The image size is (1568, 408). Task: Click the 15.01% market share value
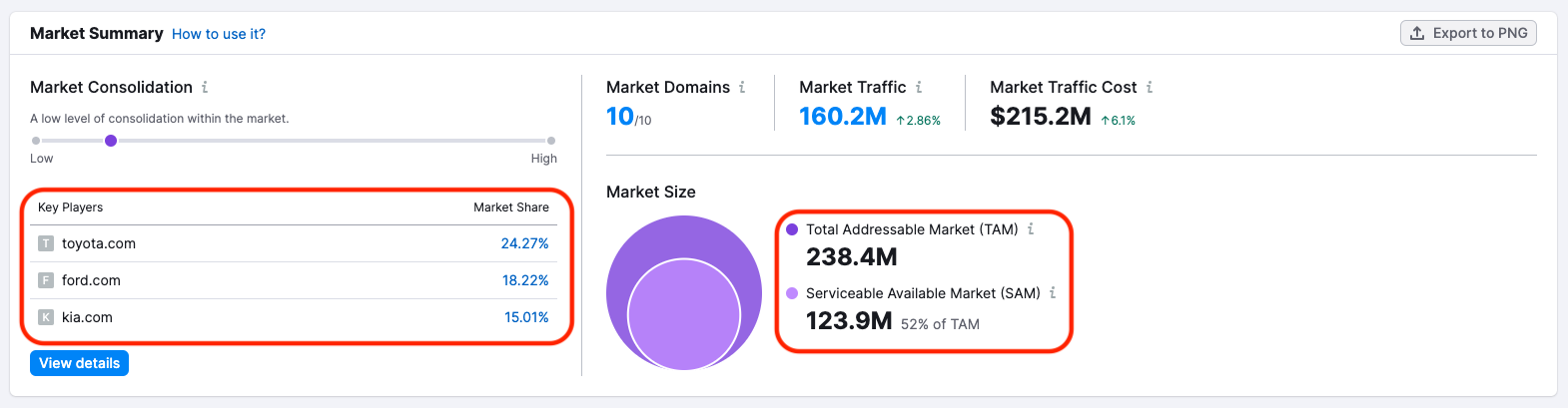(526, 317)
